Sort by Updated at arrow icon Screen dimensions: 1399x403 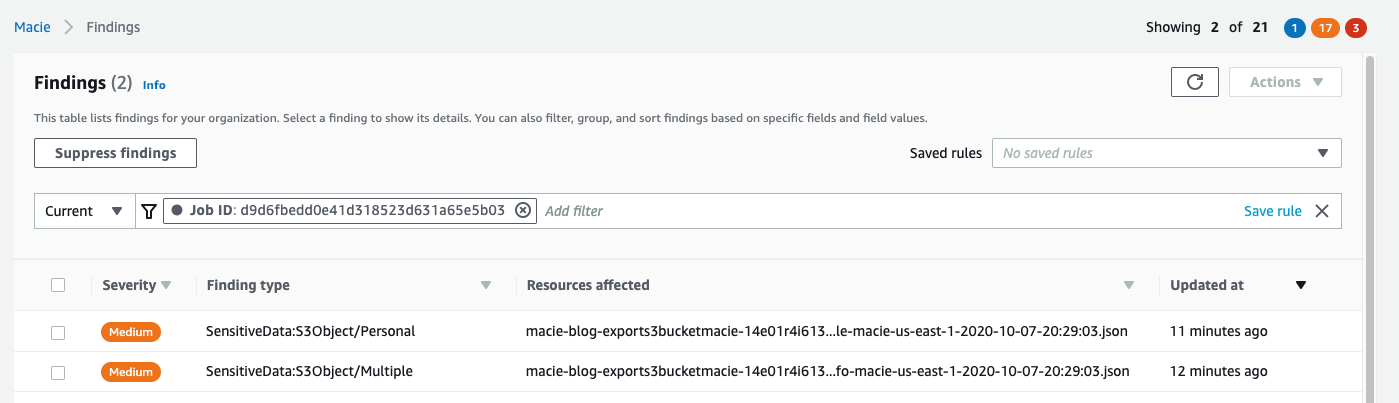click(x=1301, y=285)
